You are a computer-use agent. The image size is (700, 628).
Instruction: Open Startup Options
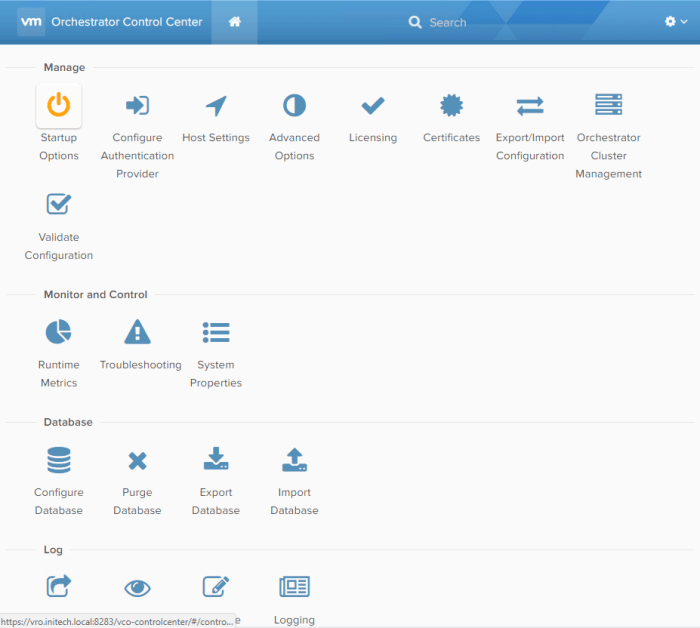tap(59, 106)
